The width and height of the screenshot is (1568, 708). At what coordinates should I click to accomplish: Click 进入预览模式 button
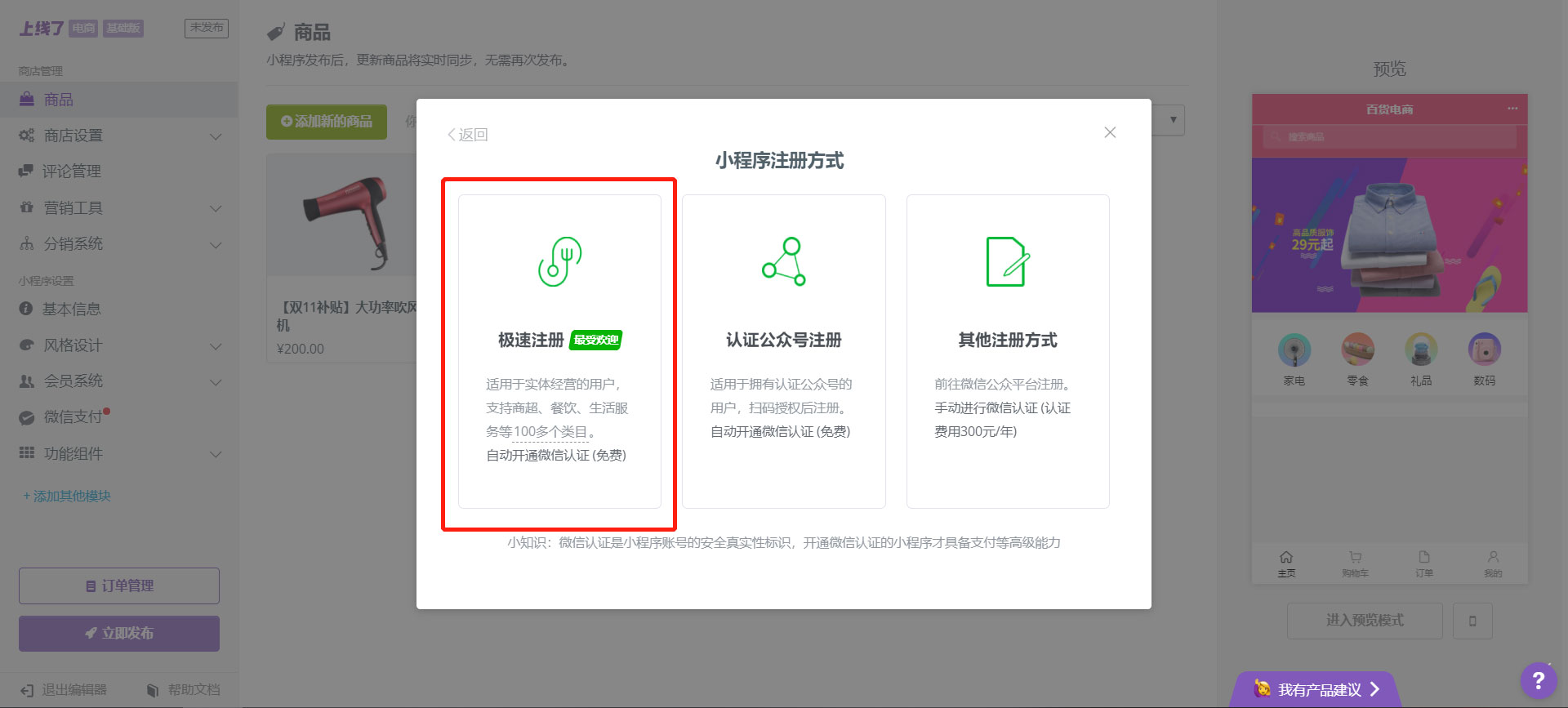[x=1365, y=621]
